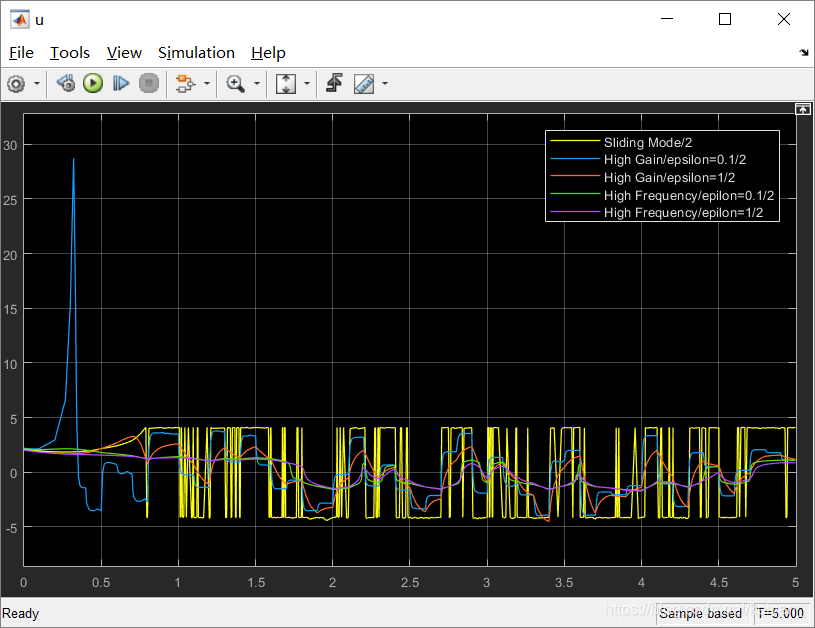Screen dimensions: 815x628
Task: Open the Tools menu
Action: click(70, 53)
